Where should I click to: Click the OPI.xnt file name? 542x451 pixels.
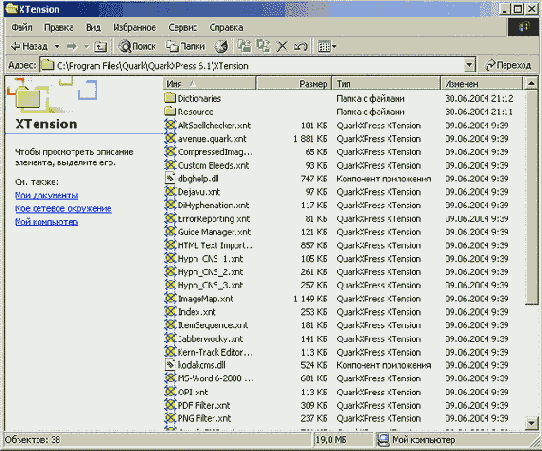(x=193, y=392)
